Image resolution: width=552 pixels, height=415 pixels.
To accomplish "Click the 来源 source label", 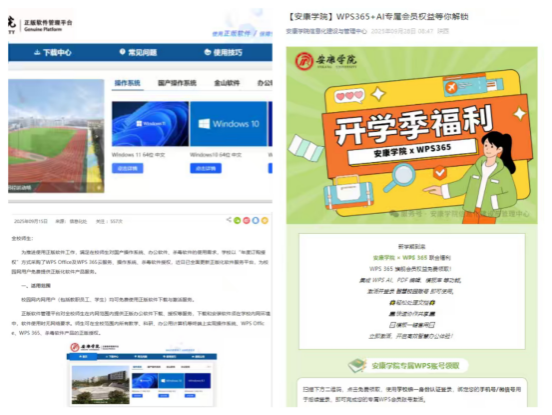I will pos(71,221).
